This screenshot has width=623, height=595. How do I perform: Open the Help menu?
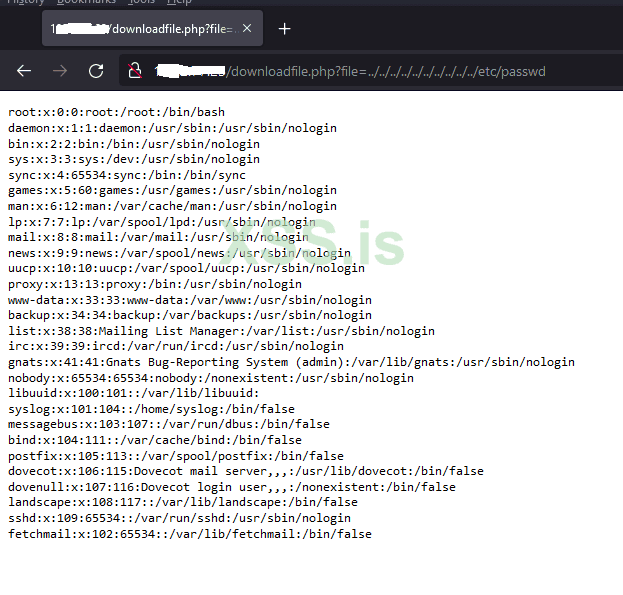click(x=179, y=2)
